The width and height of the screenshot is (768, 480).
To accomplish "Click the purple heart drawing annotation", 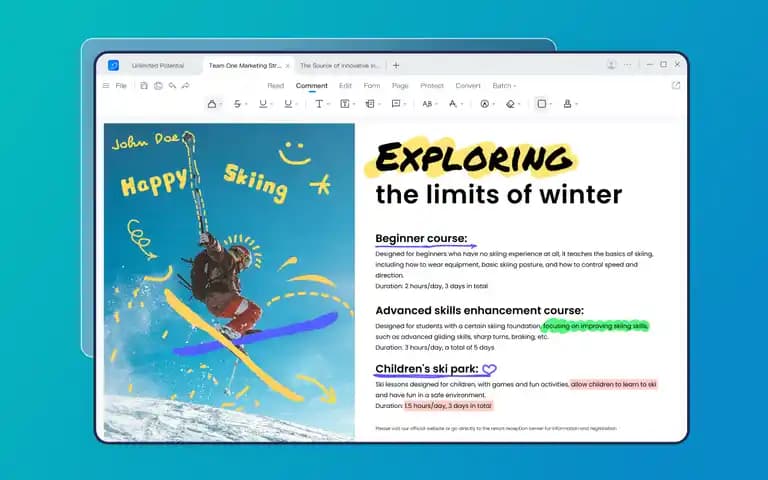I will coord(489,369).
